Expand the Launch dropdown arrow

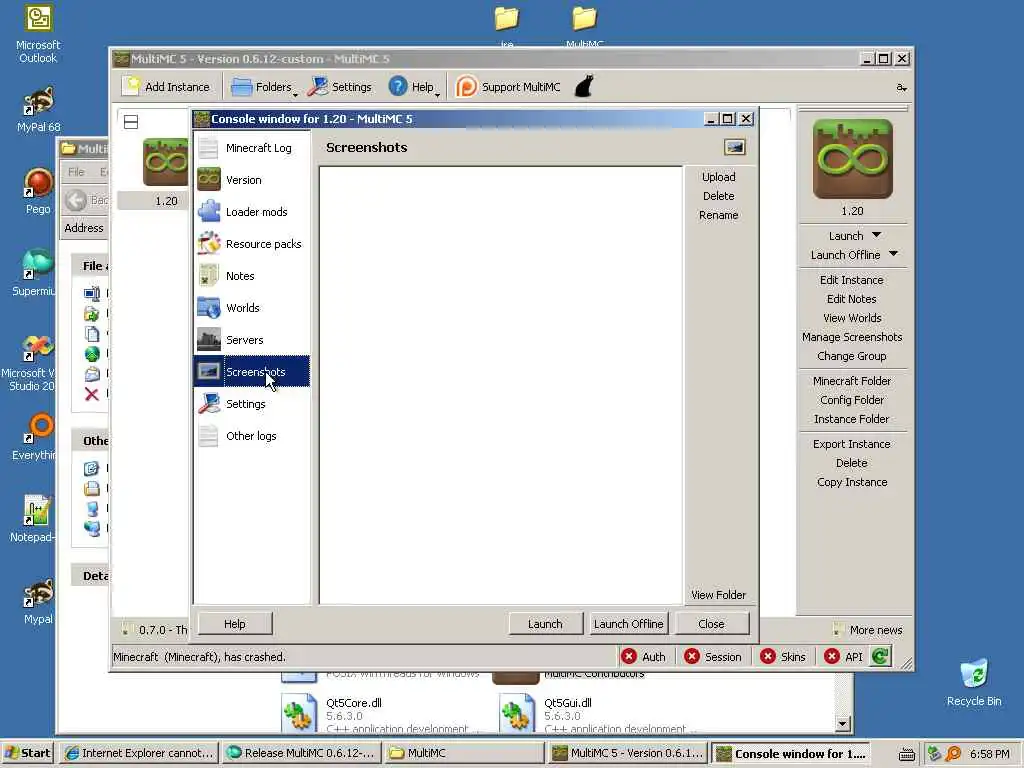[876, 235]
